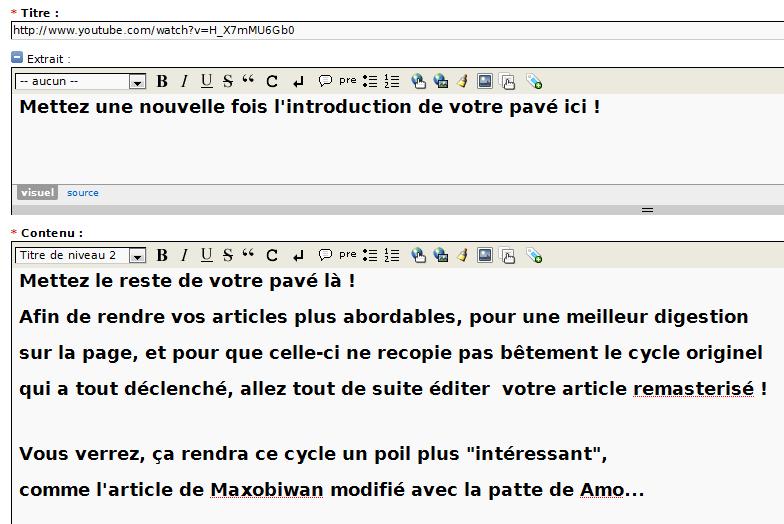Insert blockquote bubble in Extrait toolbar

325,80
